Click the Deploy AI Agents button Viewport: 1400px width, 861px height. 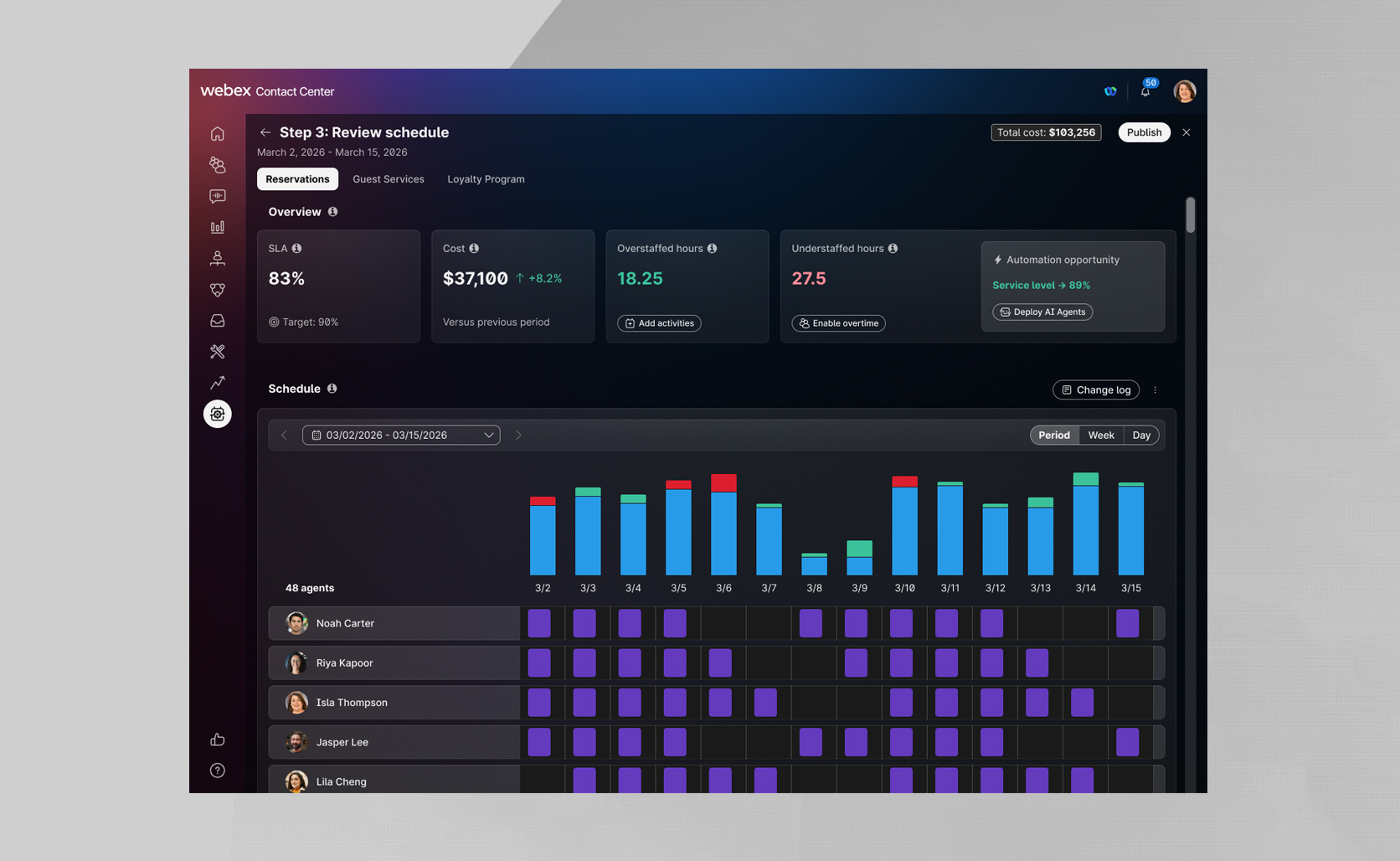[x=1042, y=312]
